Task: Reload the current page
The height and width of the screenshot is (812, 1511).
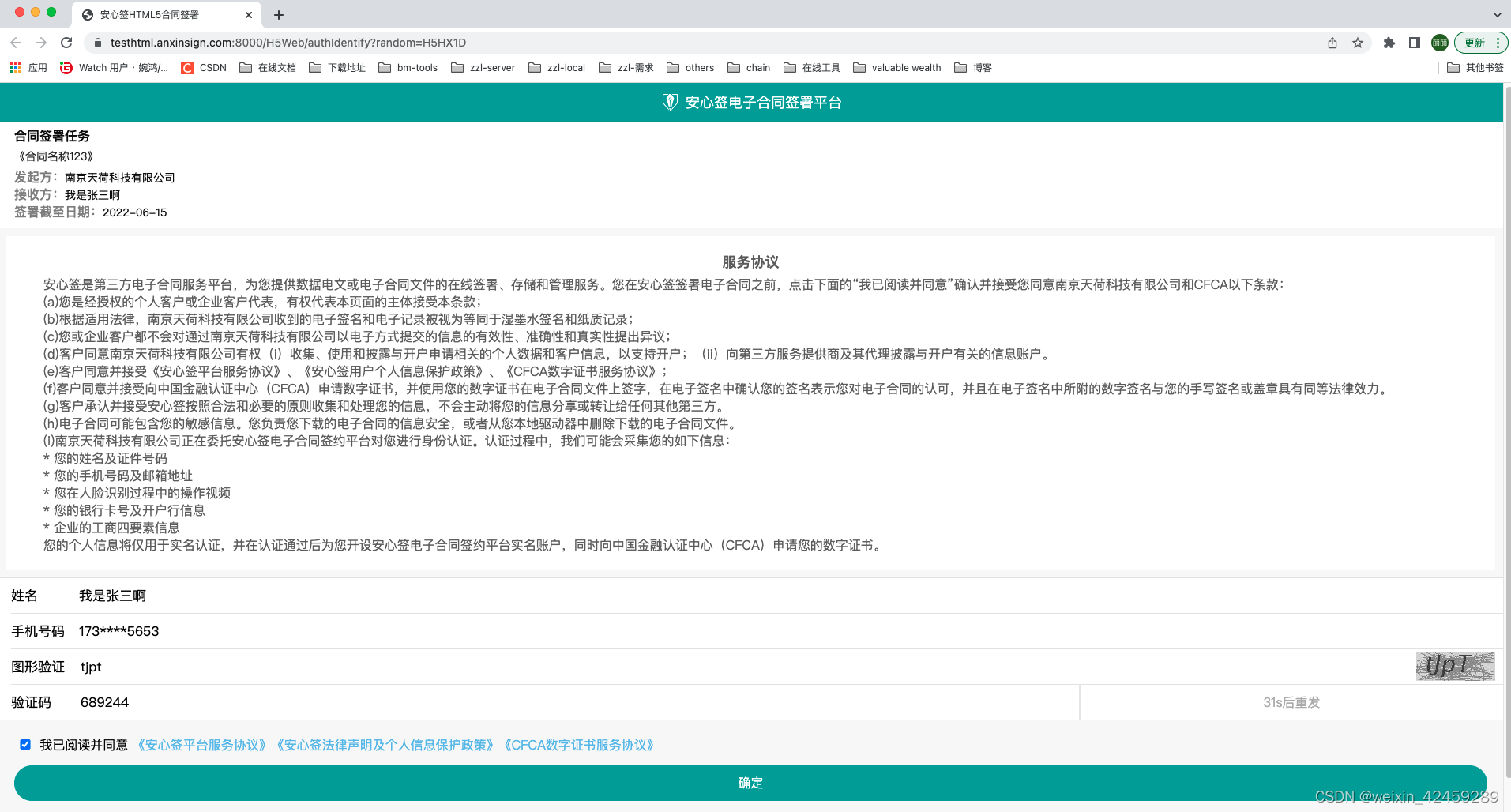Action: point(65,43)
